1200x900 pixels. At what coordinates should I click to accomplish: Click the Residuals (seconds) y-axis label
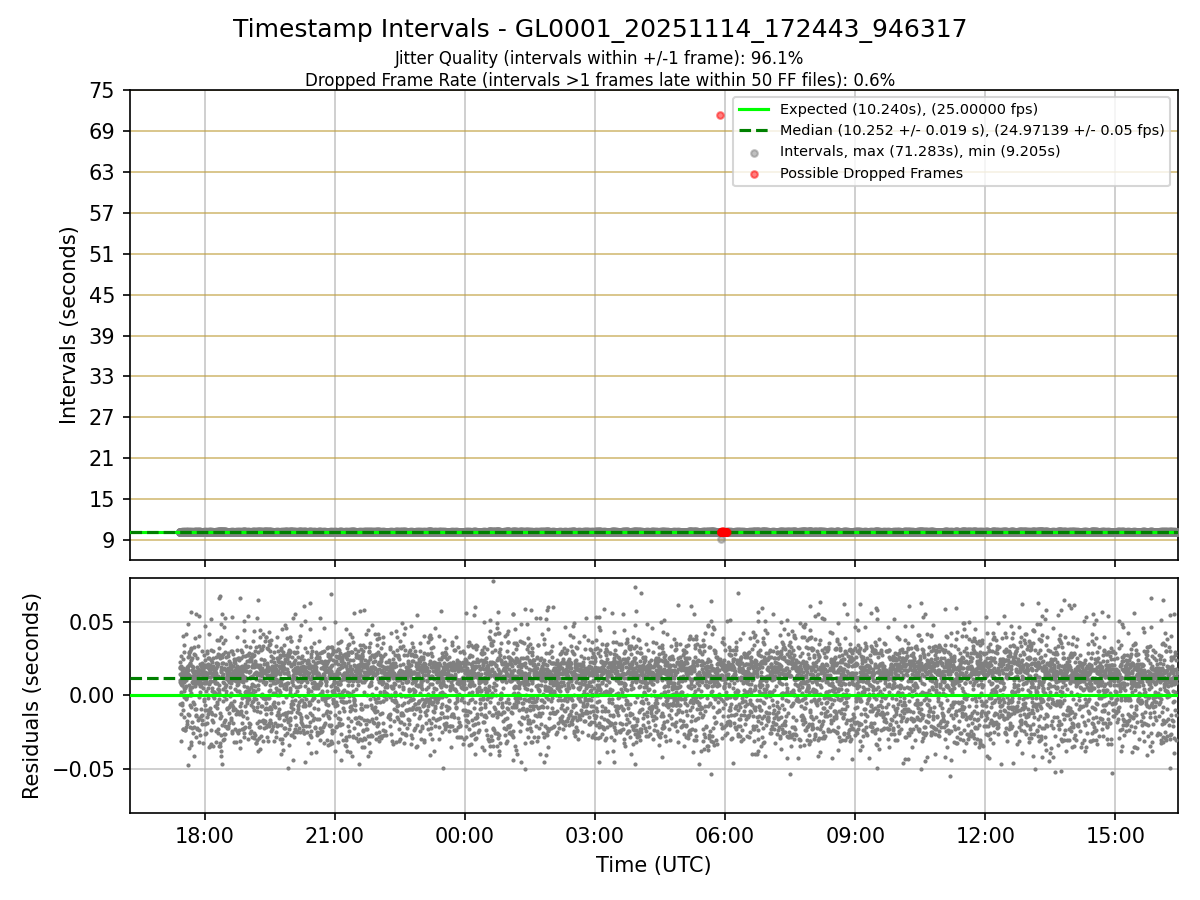[32, 696]
